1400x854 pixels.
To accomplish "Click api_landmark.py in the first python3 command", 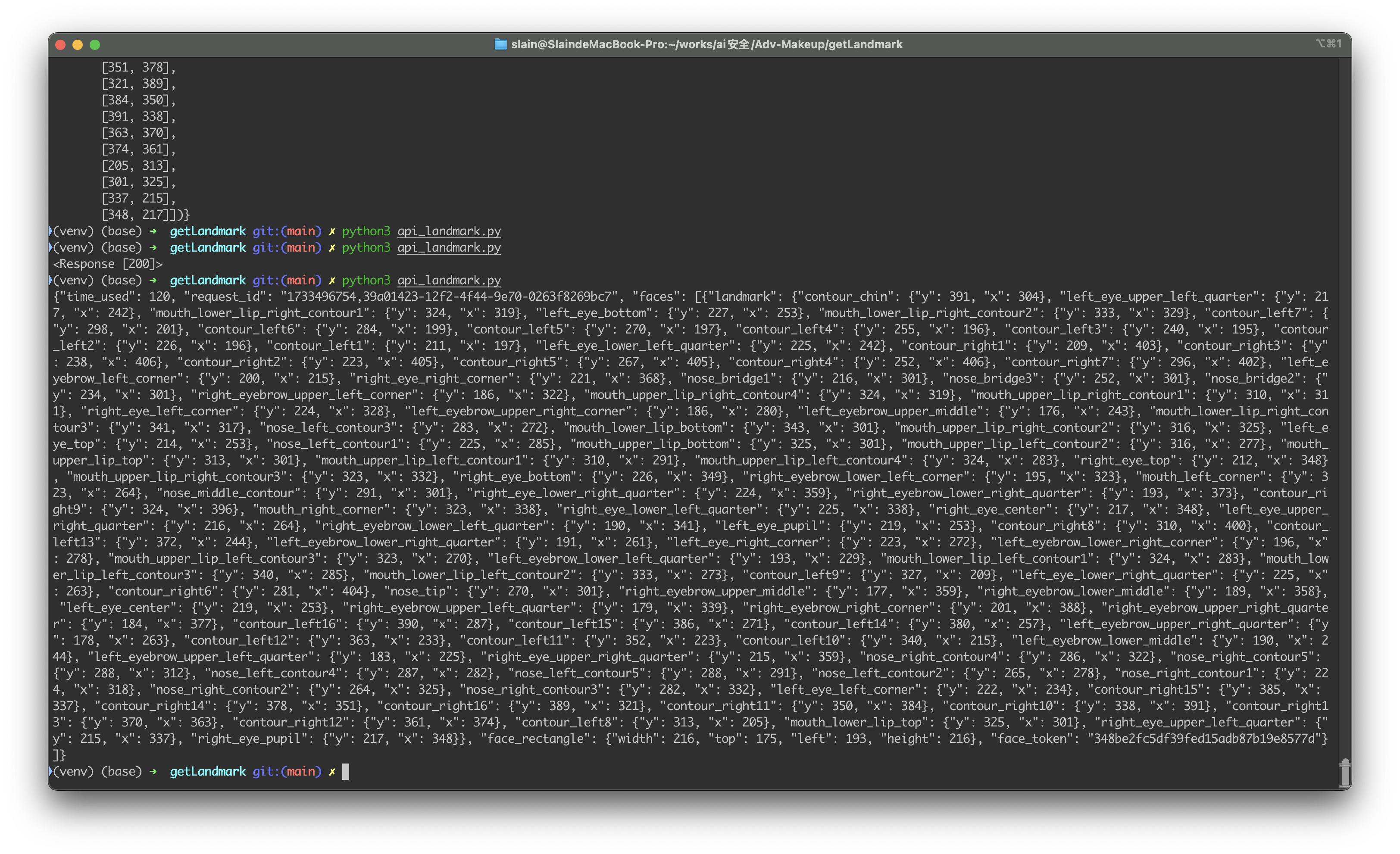I will [x=449, y=231].
